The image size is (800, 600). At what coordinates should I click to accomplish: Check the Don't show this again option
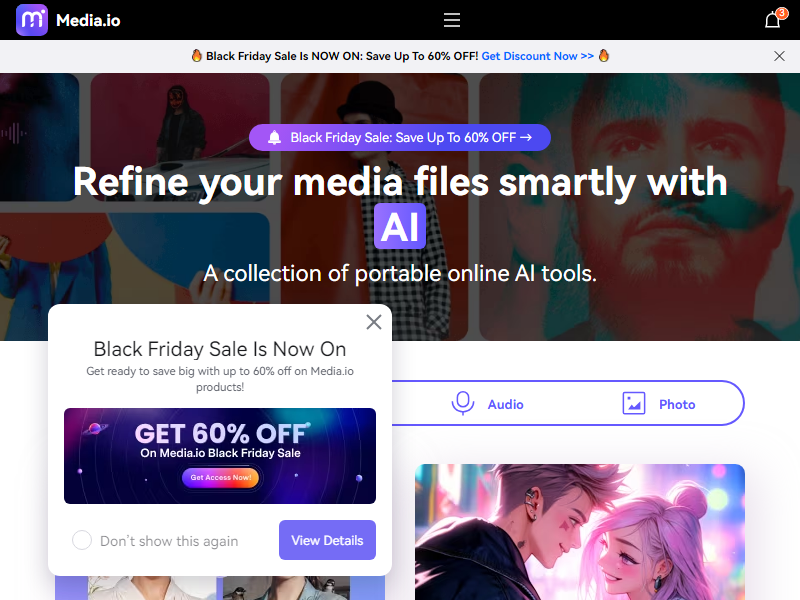[x=82, y=540]
